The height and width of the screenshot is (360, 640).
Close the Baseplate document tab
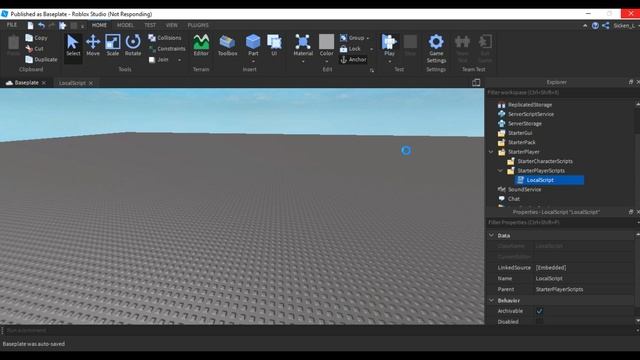click(x=44, y=83)
